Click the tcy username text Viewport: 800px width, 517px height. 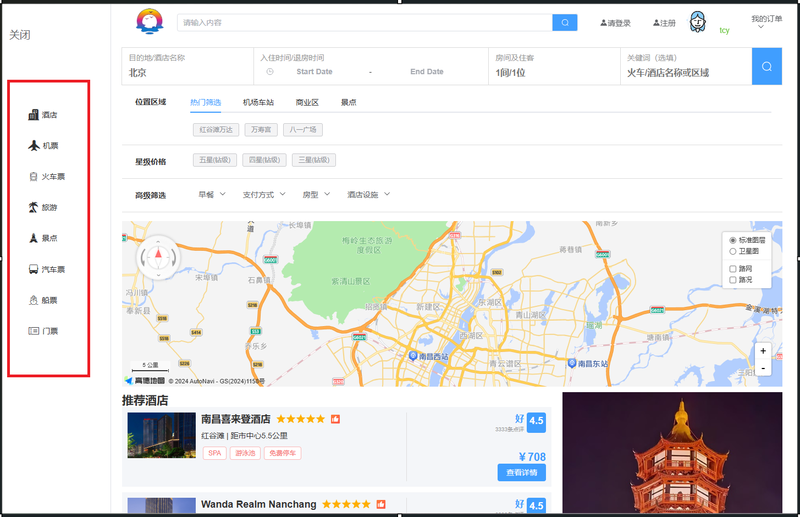[x=724, y=31]
